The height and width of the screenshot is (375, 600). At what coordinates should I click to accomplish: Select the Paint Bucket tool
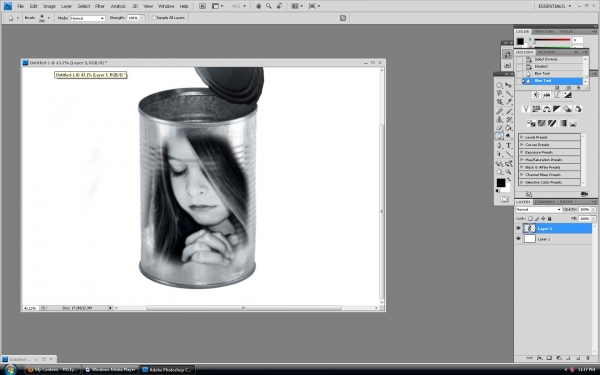coord(509,128)
